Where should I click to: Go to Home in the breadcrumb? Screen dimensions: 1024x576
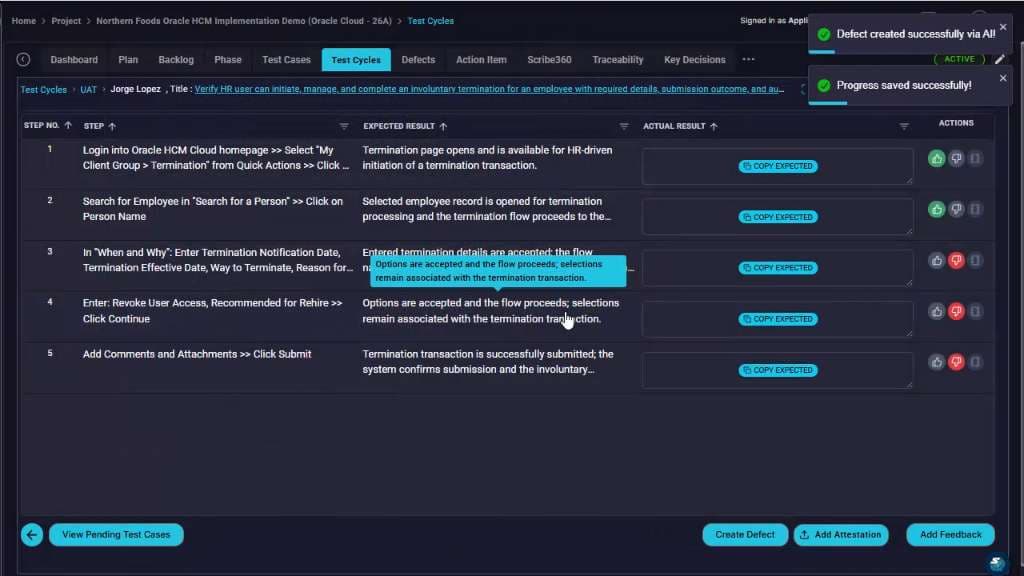(x=24, y=21)
